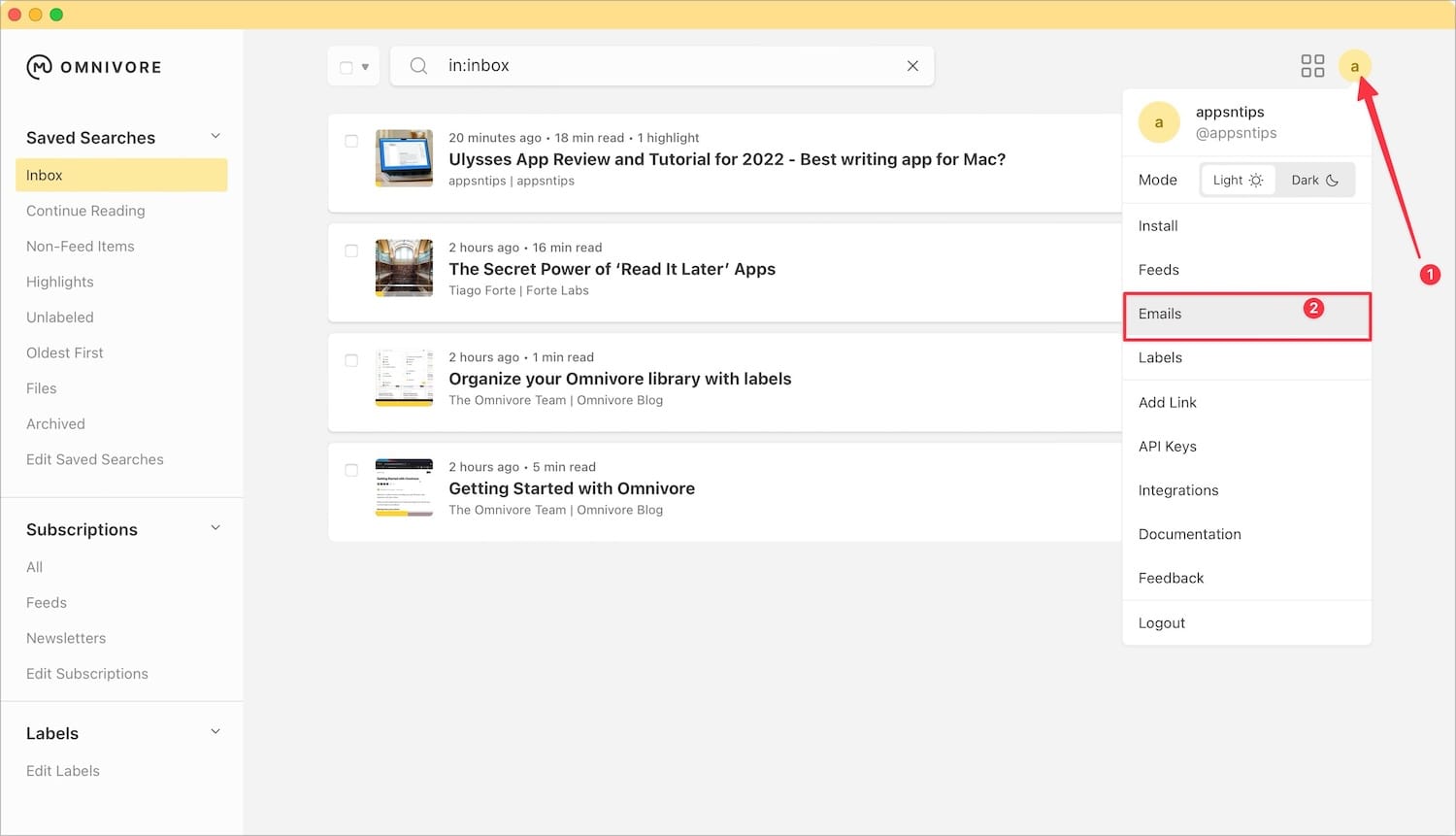The height and width of the screenshot is (836, 1456).
Task: Open API Keys menu item
Action: pos(1246,447)
